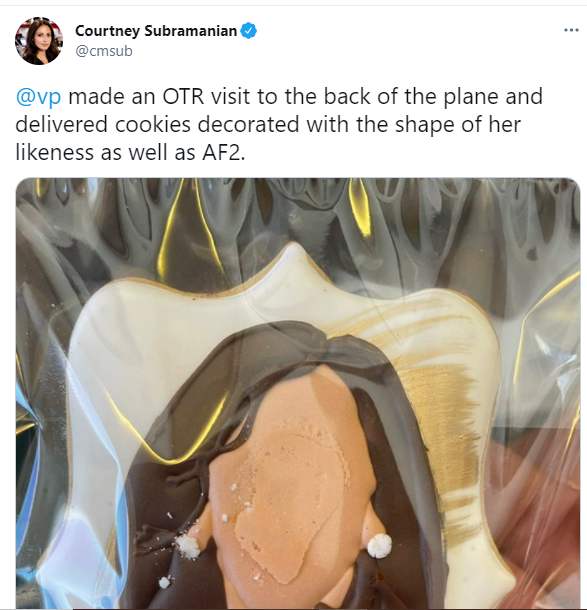Image resolution: width=587 pixels, height=610 pixels.
Task: Follow the @vp mention link
Action: 38,96
